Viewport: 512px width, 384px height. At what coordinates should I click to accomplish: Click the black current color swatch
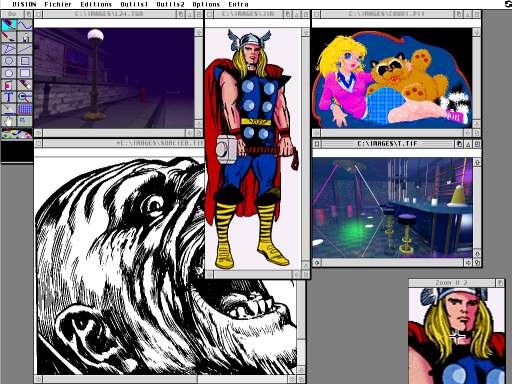tap(17, 151)
